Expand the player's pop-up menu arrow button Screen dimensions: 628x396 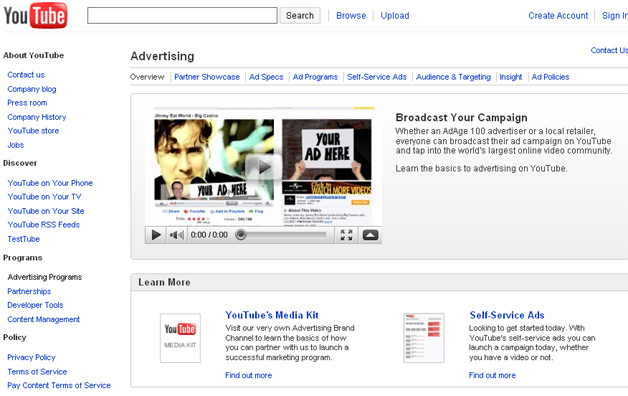(x=370, y=235)
